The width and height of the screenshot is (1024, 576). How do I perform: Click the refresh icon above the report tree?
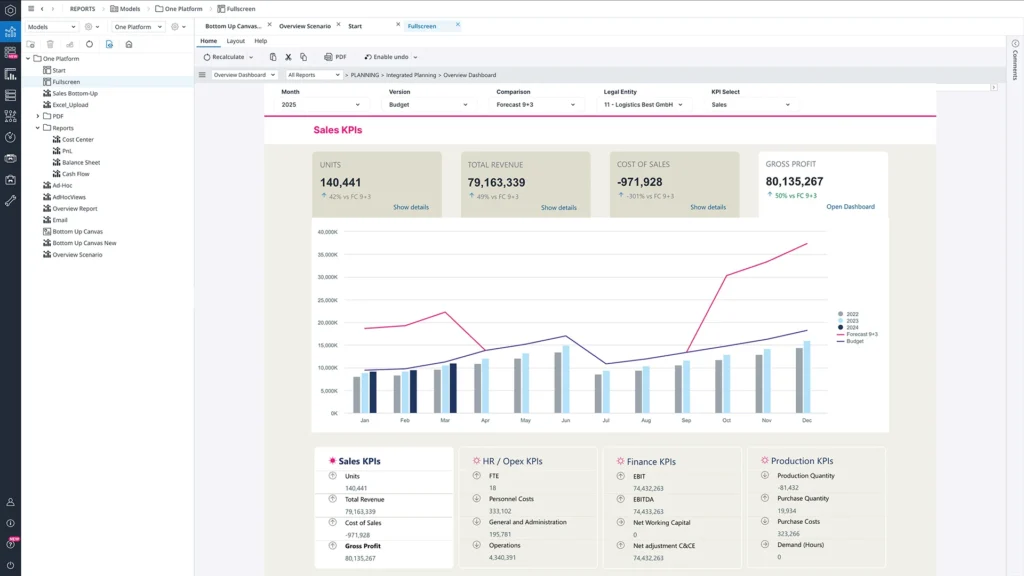(89, 44)
